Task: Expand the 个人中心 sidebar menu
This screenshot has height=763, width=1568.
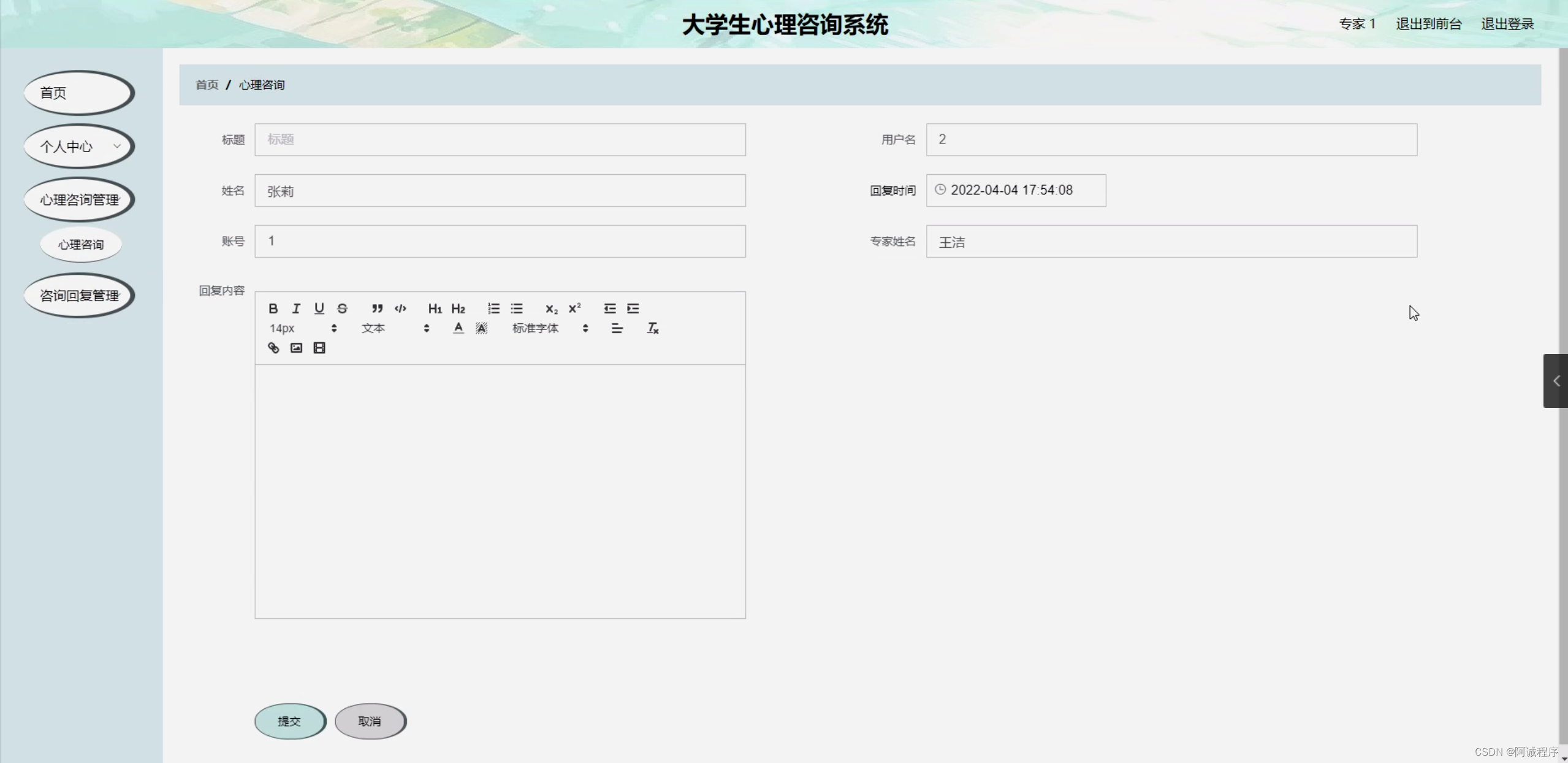Action: [x=78, y=147]
